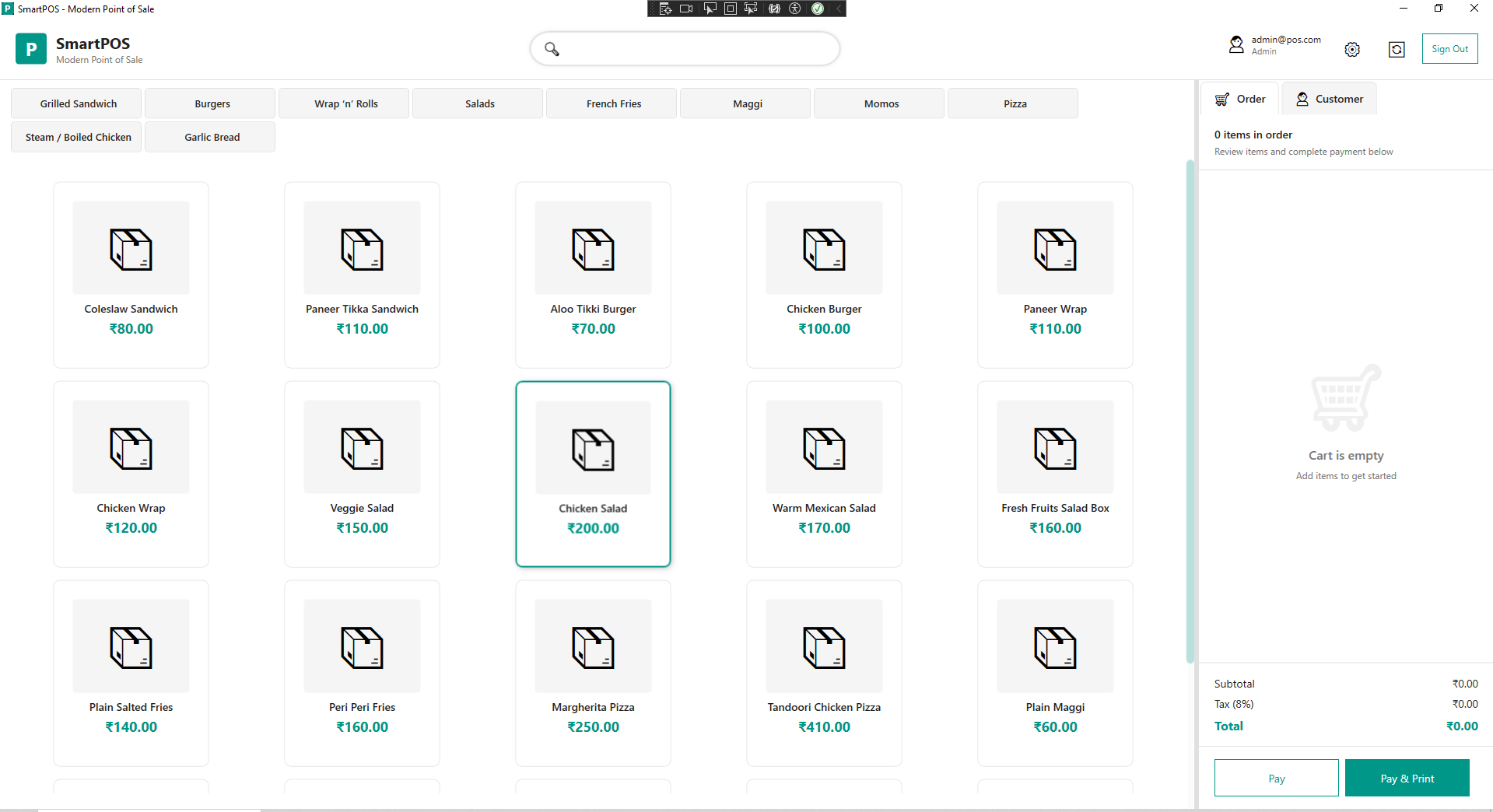Viewport: 1493px width, 812px height.
Task: Select the Garlic Bread category
Action: click(x=212, y=137)
